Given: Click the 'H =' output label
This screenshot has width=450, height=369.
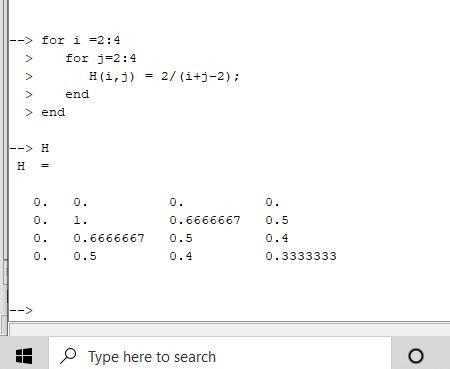Looking at the screenshot, I should pos(33,166).
